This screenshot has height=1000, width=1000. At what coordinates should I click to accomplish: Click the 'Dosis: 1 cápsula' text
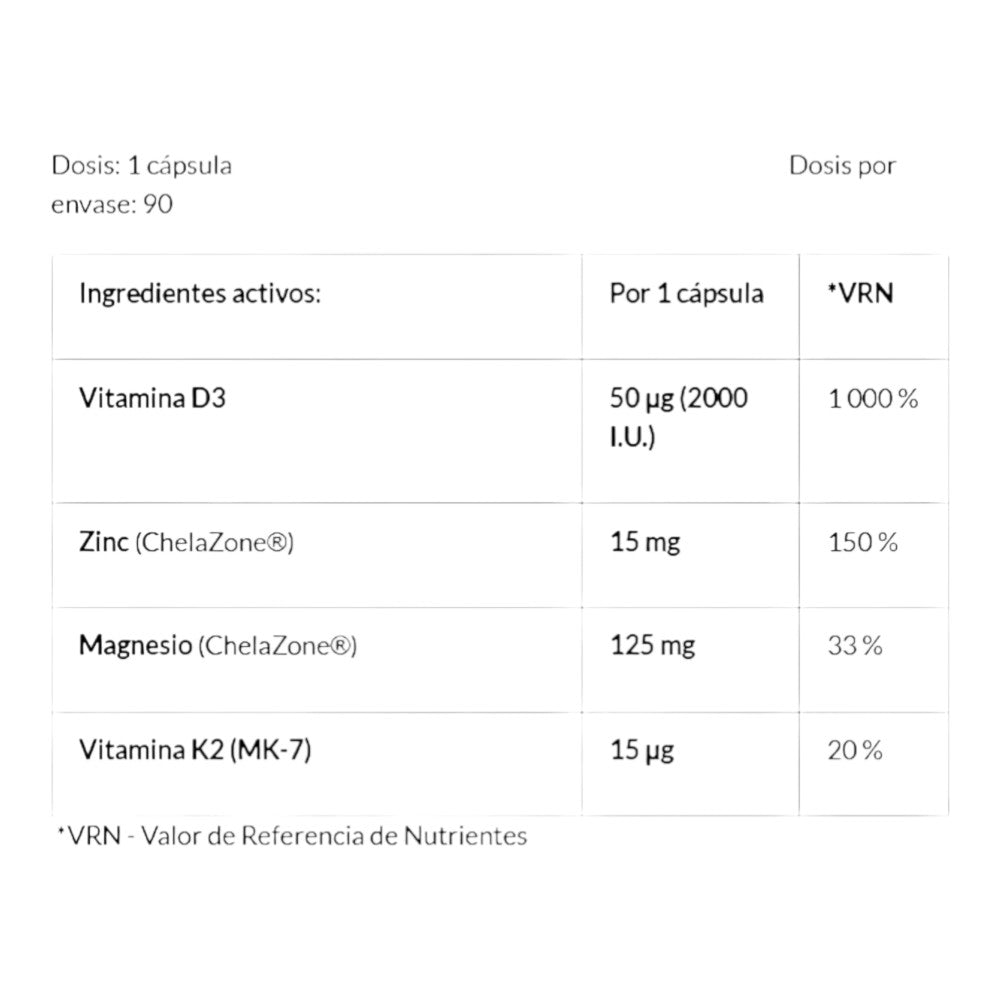pos(142,165)
